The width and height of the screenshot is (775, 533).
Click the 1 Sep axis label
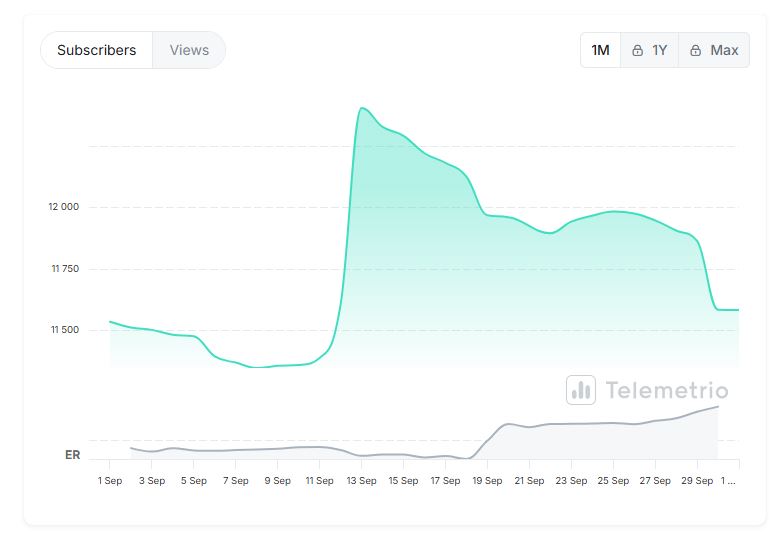109,481
